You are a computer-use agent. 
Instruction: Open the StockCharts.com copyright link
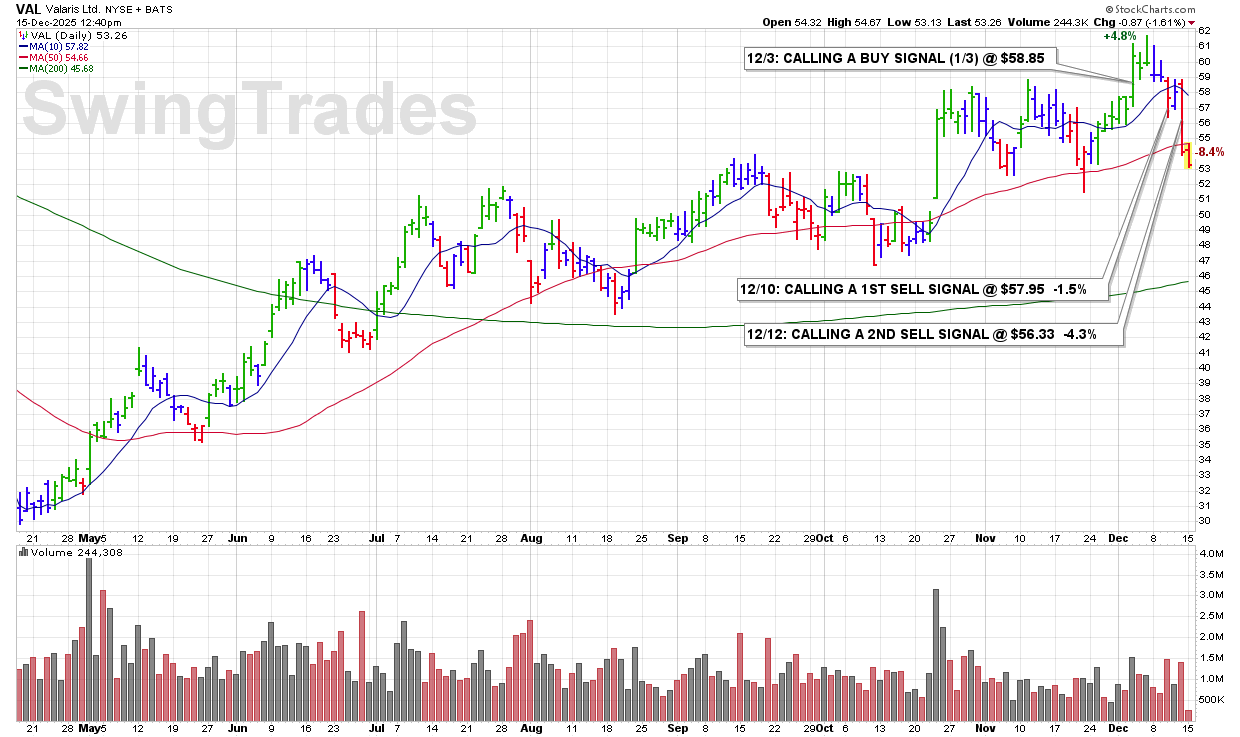[1177, 9]
